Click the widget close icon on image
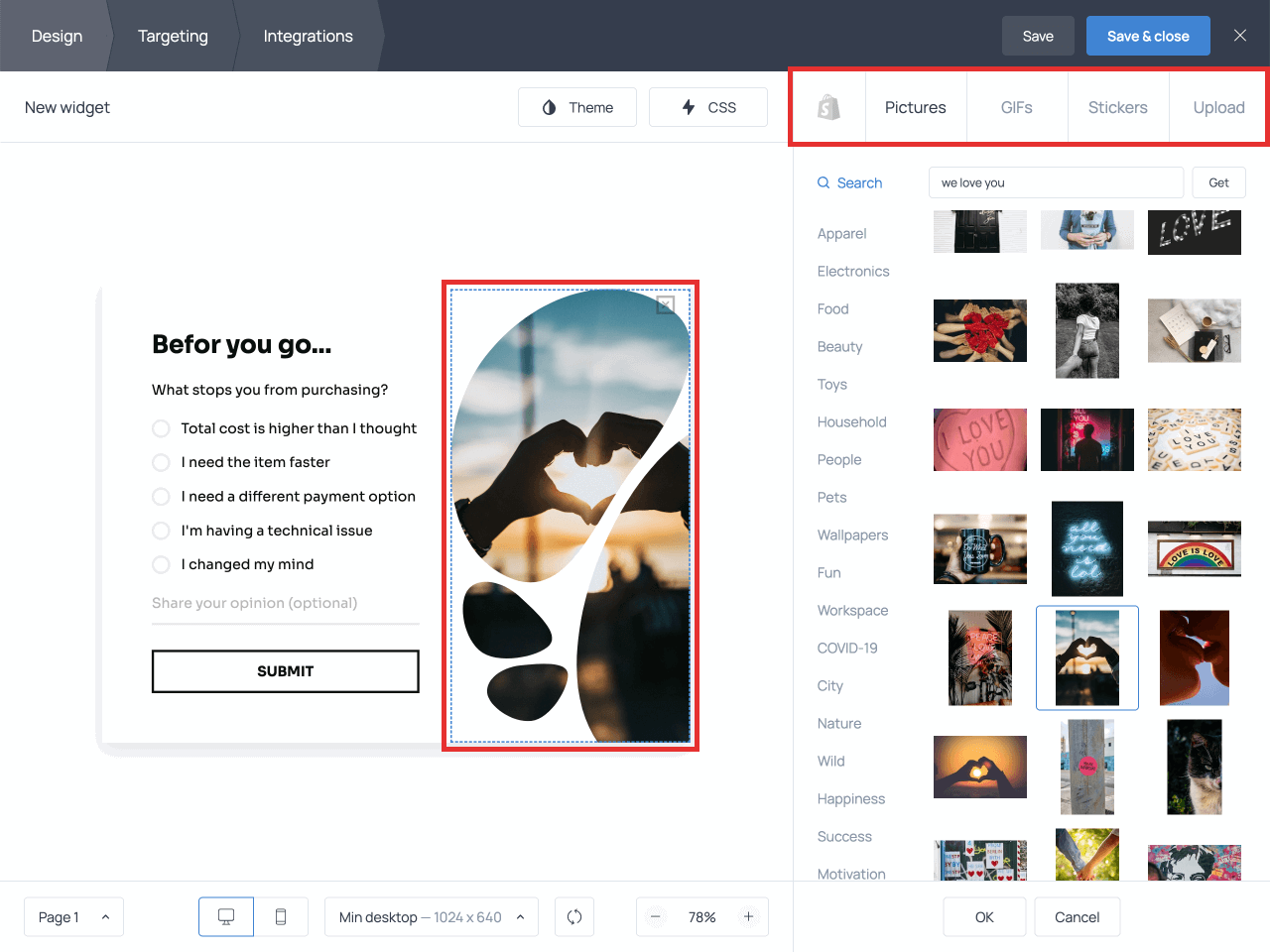 point(666,304)
